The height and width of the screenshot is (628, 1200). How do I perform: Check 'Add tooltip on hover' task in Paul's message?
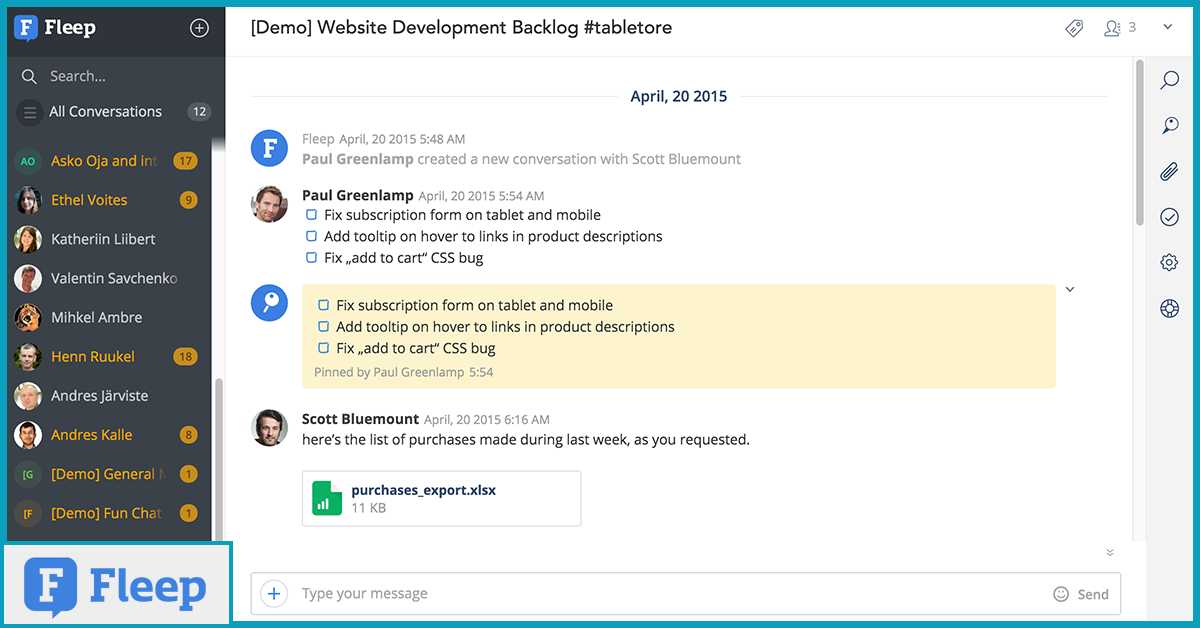pyautogui.click(x=311, y=237)
